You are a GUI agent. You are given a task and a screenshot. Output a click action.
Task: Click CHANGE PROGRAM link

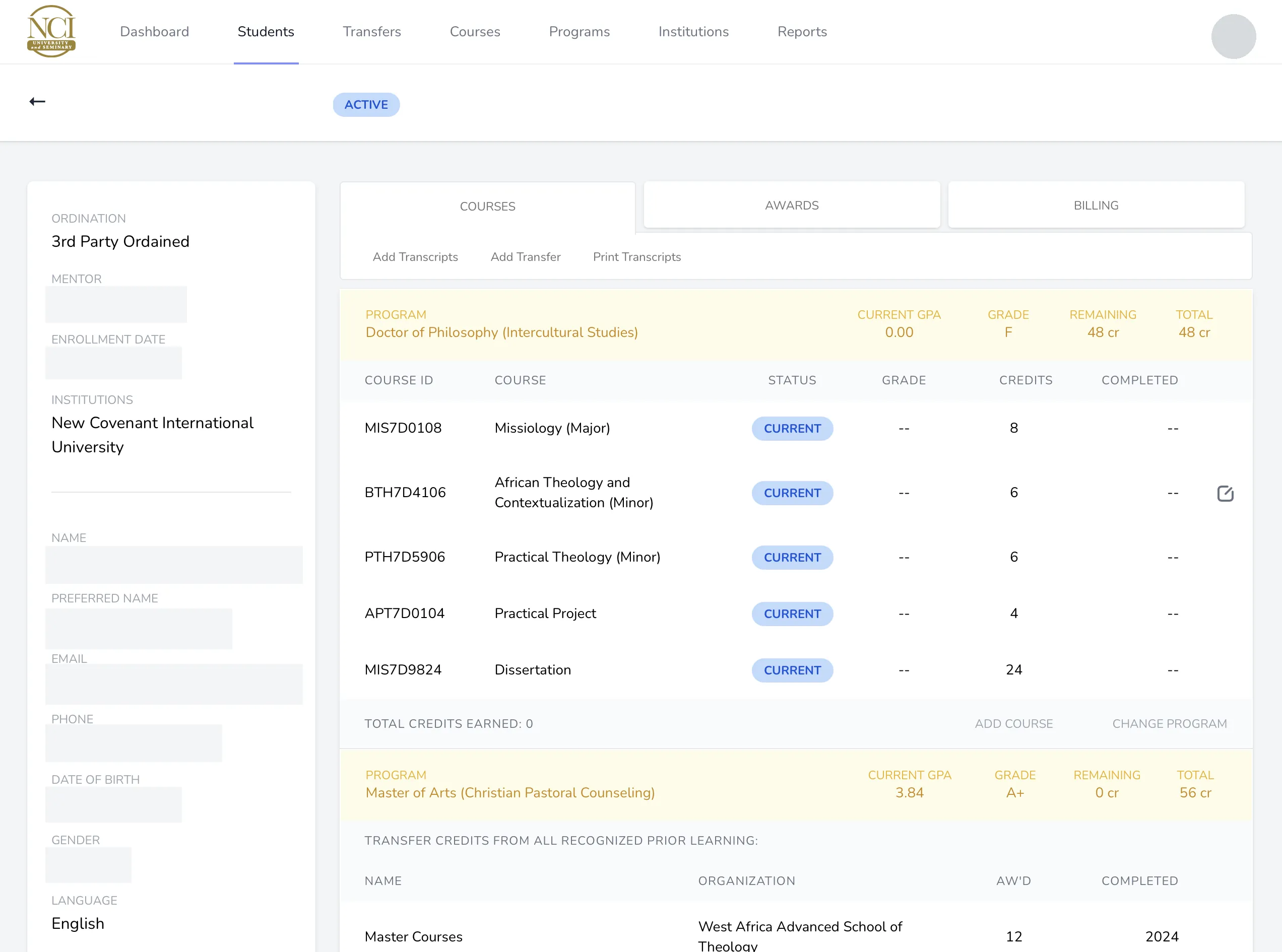[x=1169, y=724]
